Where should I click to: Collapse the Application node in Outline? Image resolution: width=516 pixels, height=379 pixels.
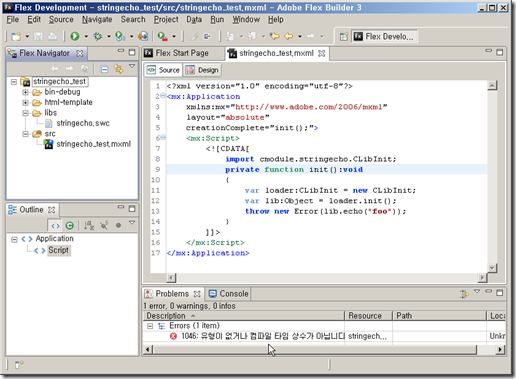[14, 239]
